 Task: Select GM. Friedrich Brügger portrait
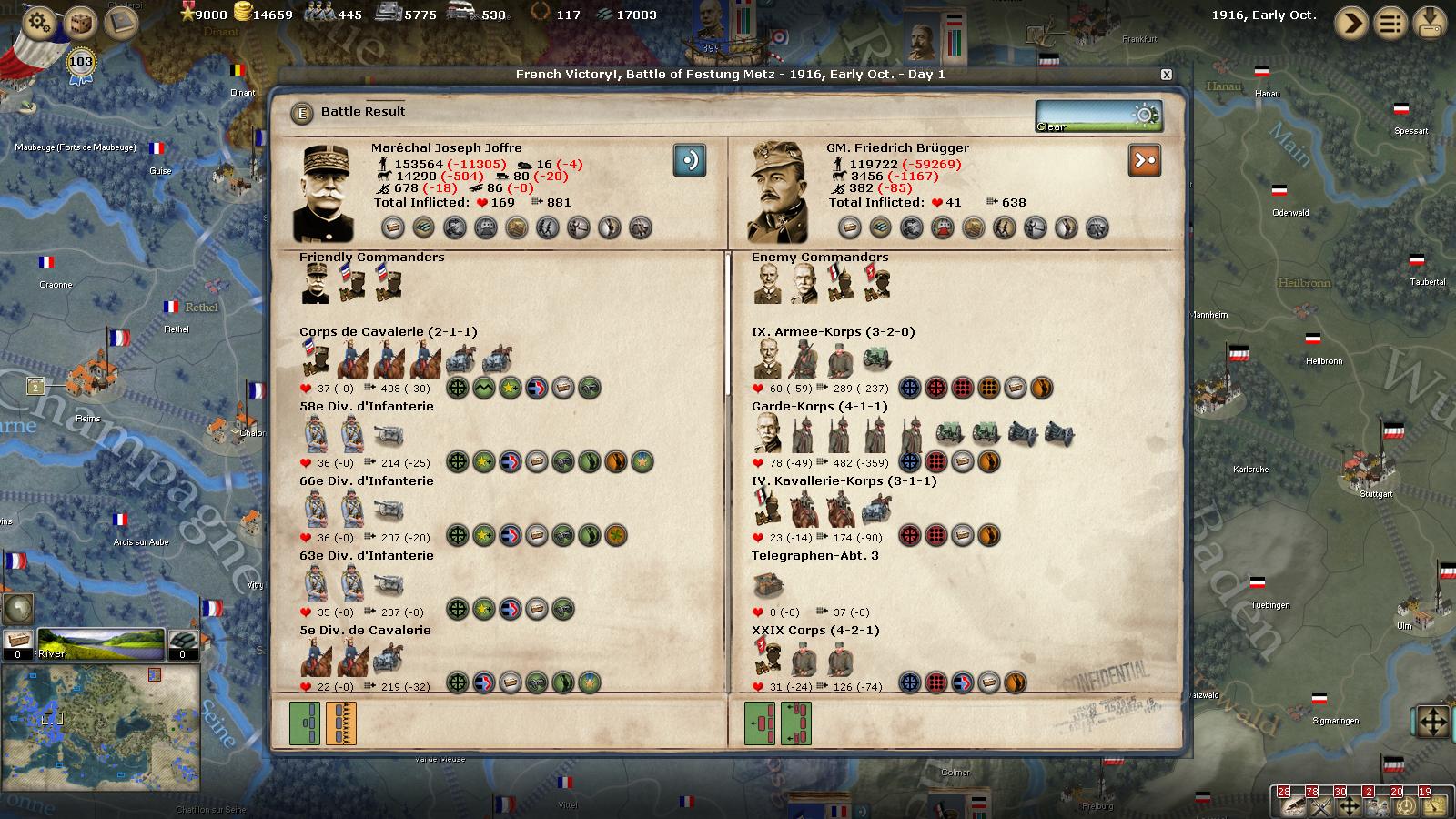tap(779, 193)
